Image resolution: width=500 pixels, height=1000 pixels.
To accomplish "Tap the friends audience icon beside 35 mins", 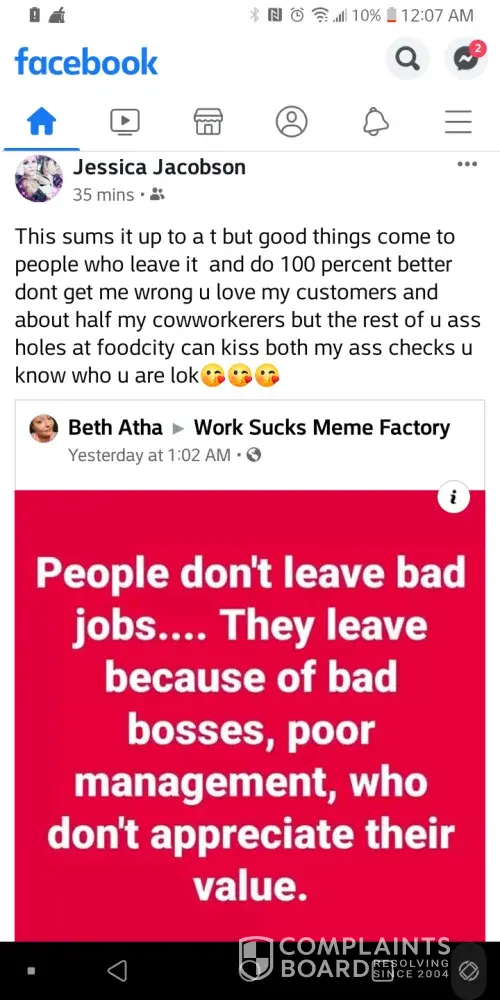I will click(158, 195).
